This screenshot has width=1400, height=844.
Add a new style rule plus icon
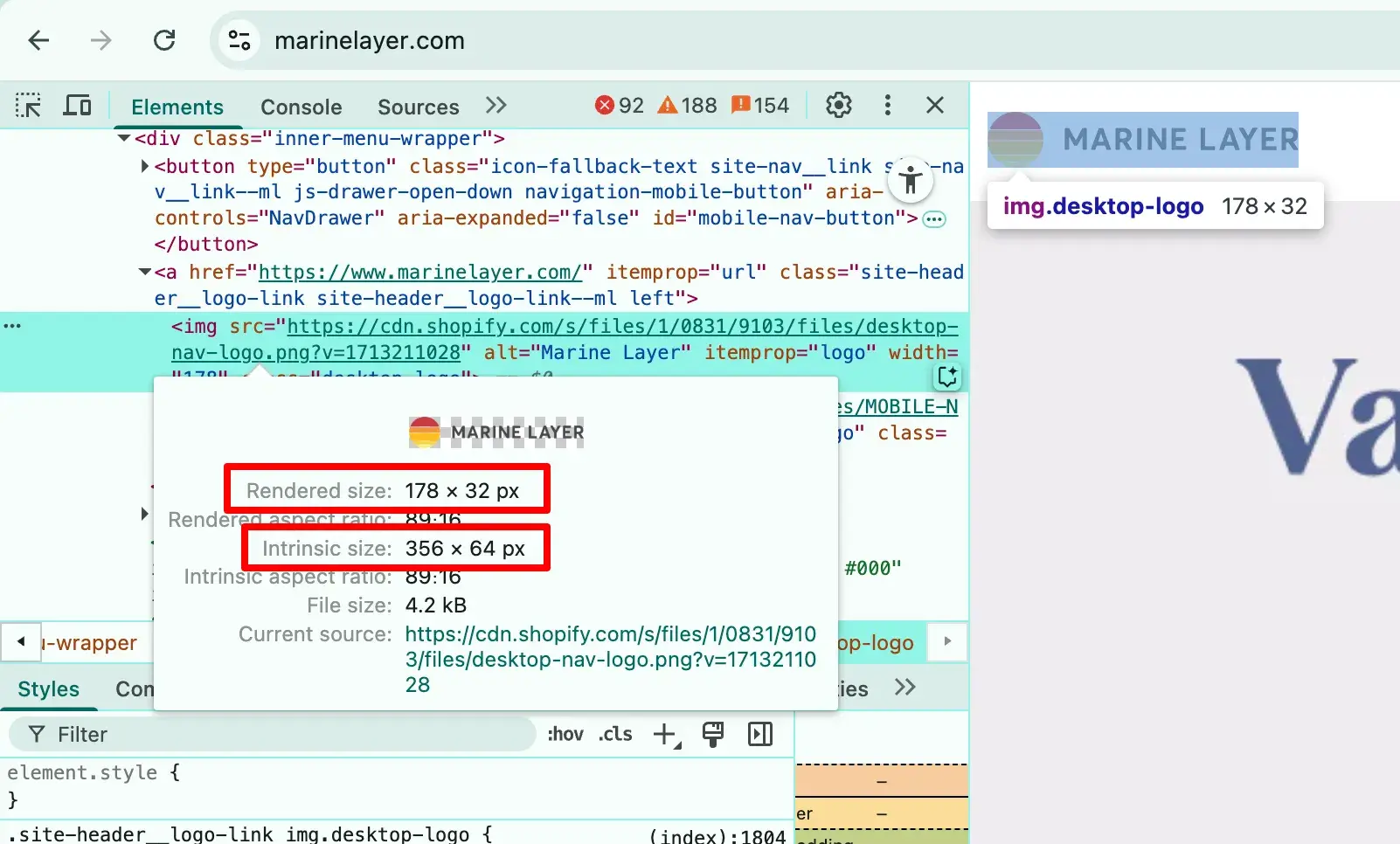[x=667, y=735]
